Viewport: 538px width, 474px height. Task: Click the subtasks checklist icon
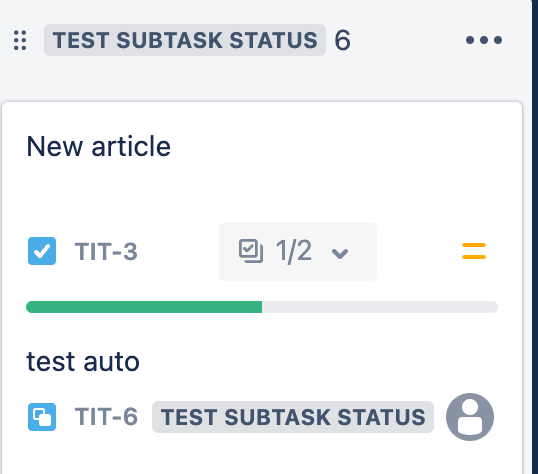point(251,251)
